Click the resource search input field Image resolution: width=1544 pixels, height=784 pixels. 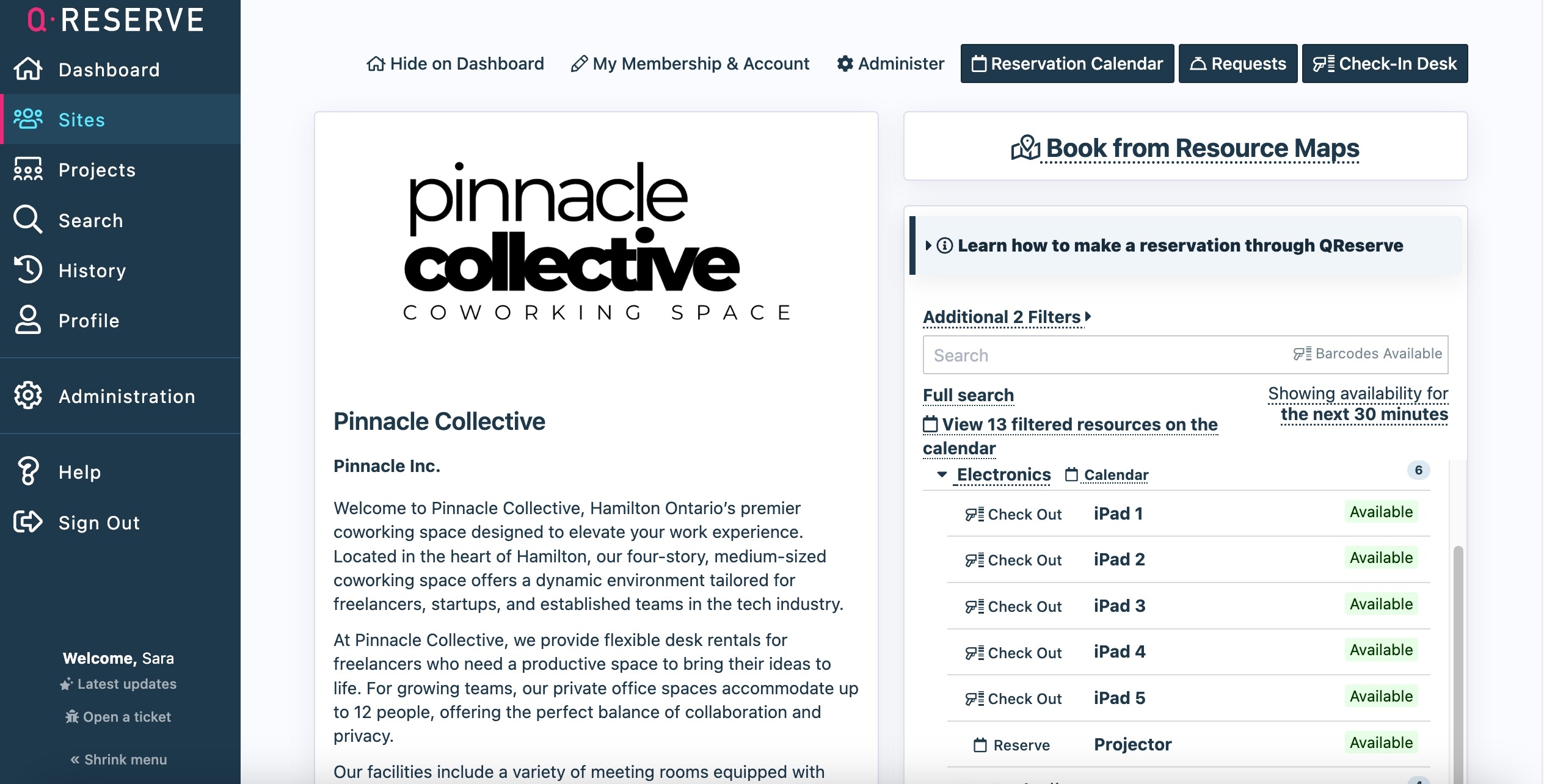[x=1105, y=355]
